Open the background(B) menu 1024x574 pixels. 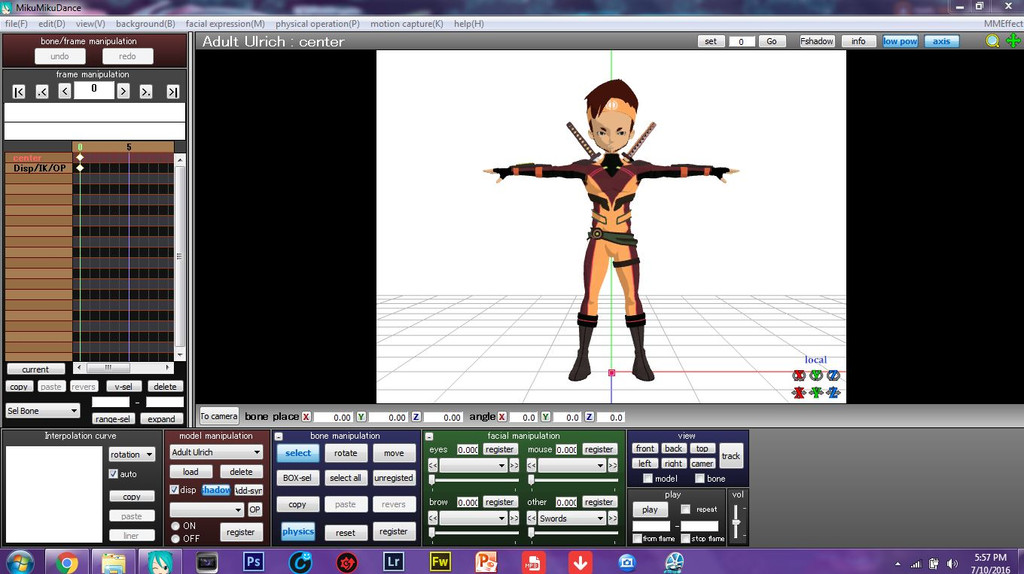[146, 24]
